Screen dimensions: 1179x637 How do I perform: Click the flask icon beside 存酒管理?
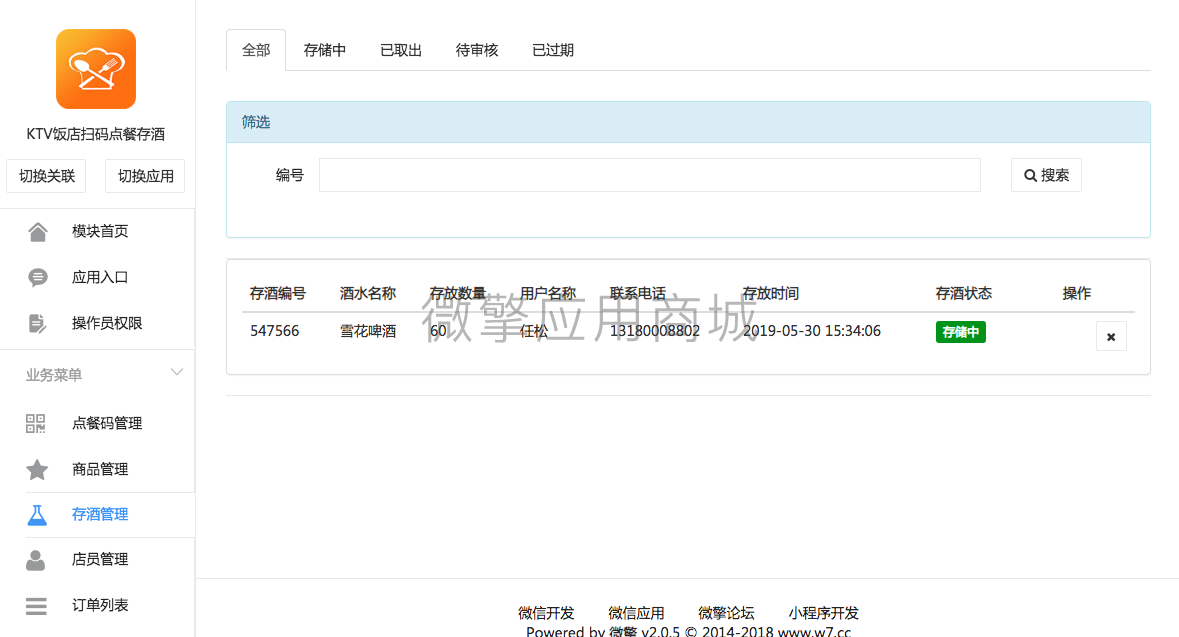pos(37,514)
